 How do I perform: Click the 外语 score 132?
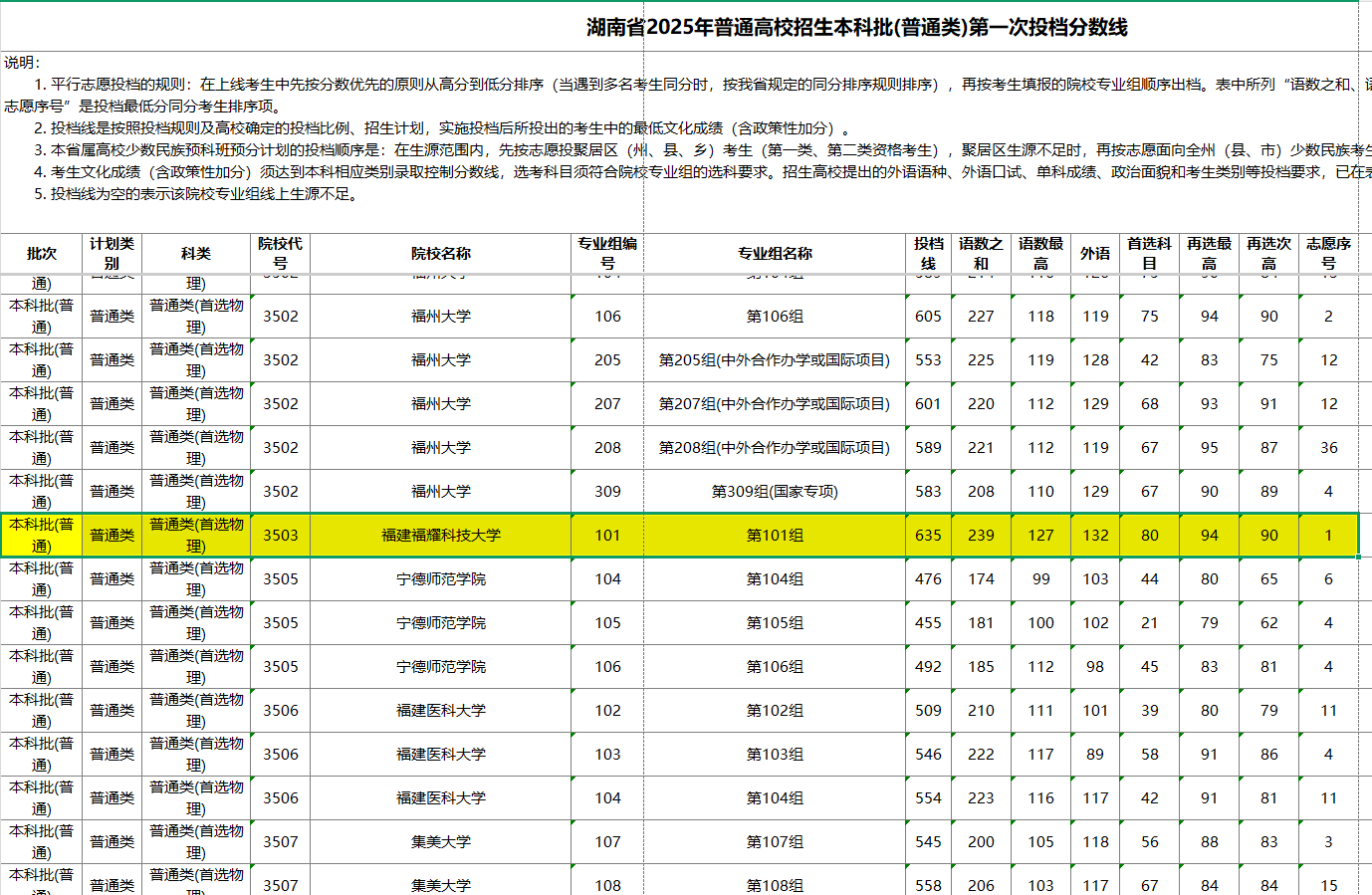pyautogui.click(x=1095, y=536)
